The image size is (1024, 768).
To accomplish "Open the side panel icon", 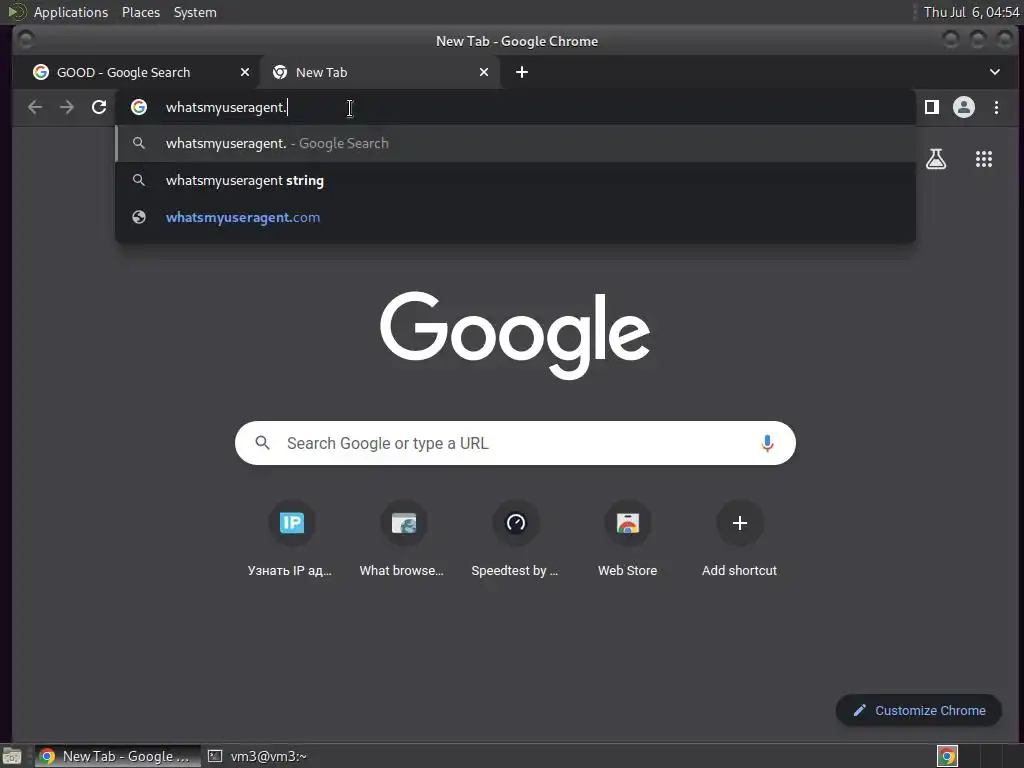I will point(932,107).
